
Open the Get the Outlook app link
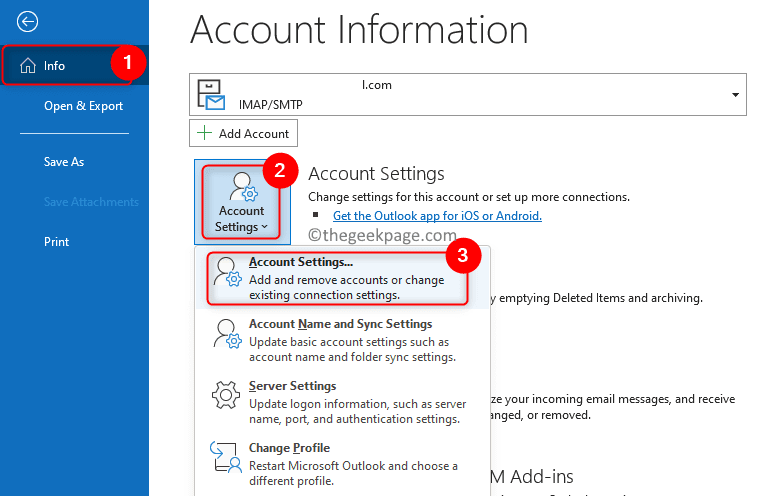[437, 216]
